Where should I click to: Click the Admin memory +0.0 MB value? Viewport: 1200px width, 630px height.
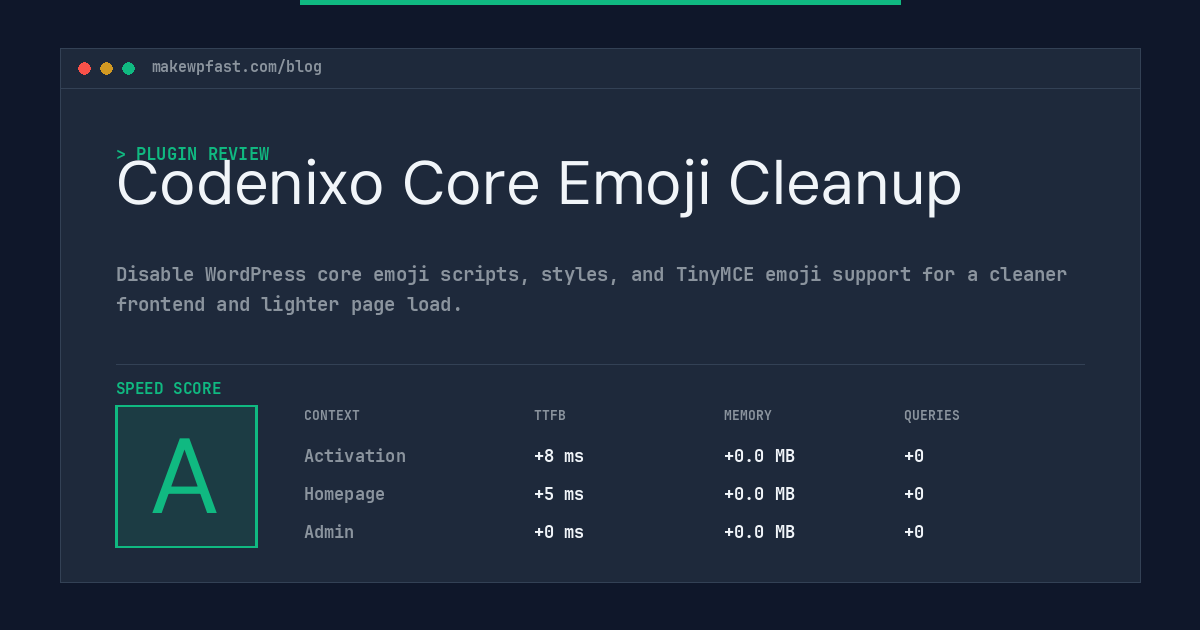(x=760, y=532)
